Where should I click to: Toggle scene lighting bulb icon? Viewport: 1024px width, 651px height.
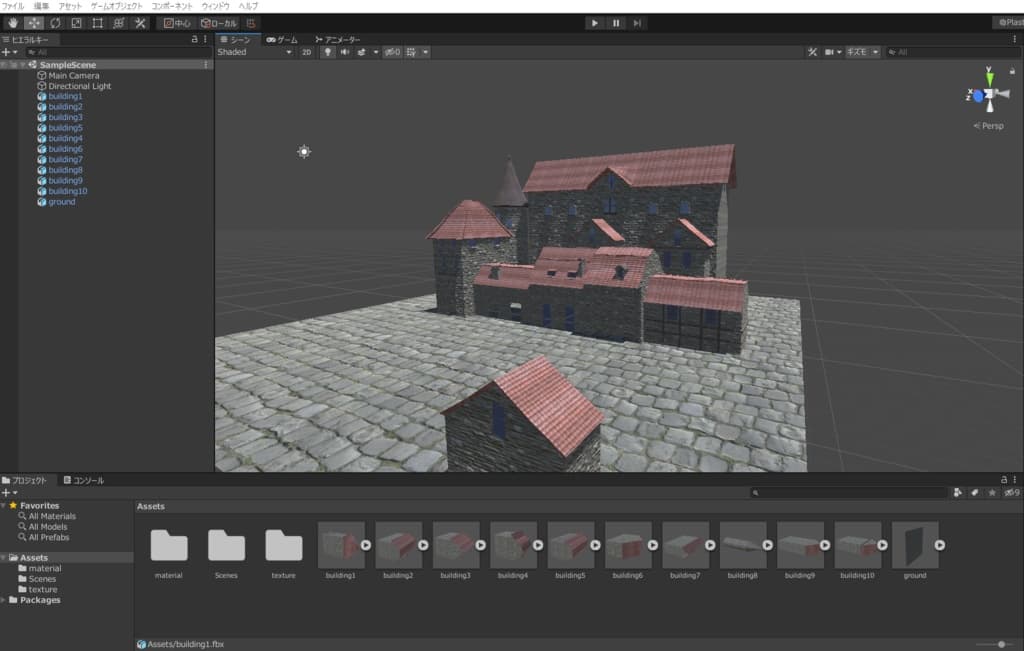(x=328, y=52)
